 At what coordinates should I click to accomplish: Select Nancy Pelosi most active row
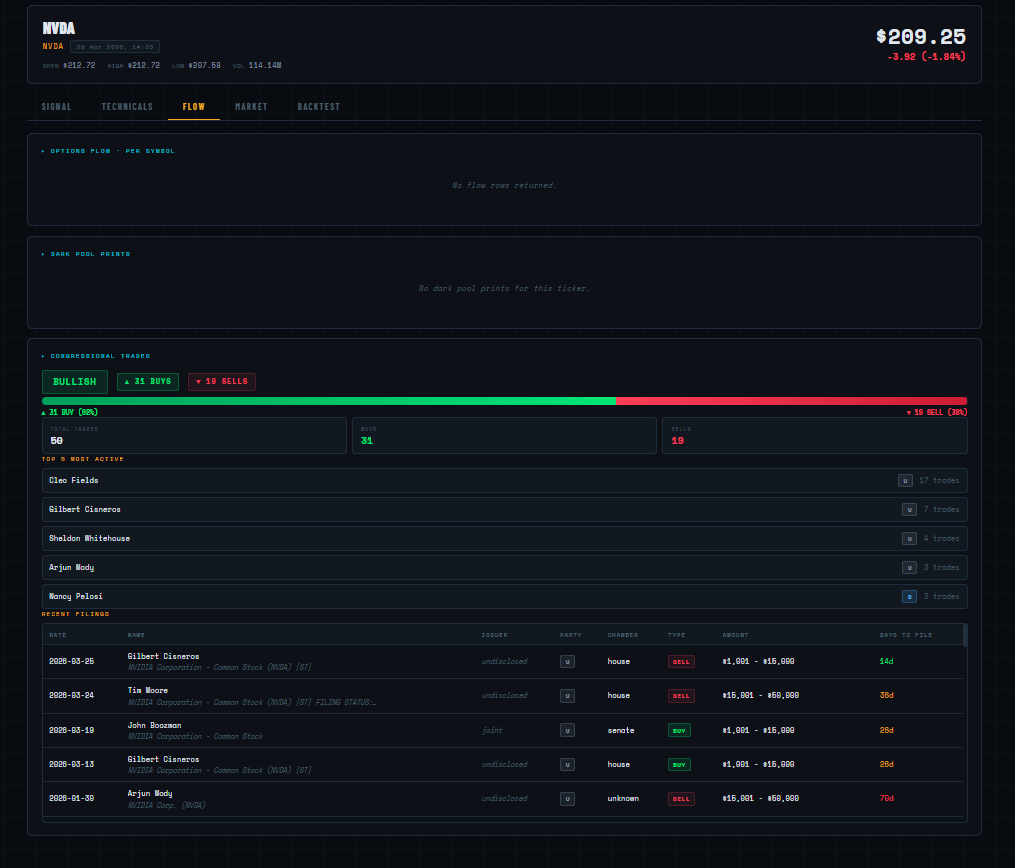click(504, 597)
